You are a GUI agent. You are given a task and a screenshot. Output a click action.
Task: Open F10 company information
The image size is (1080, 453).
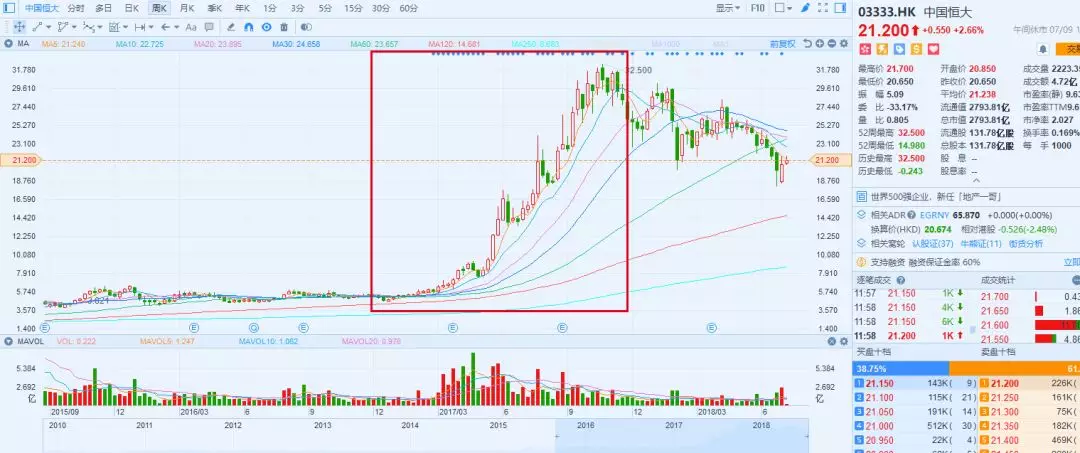758,8
